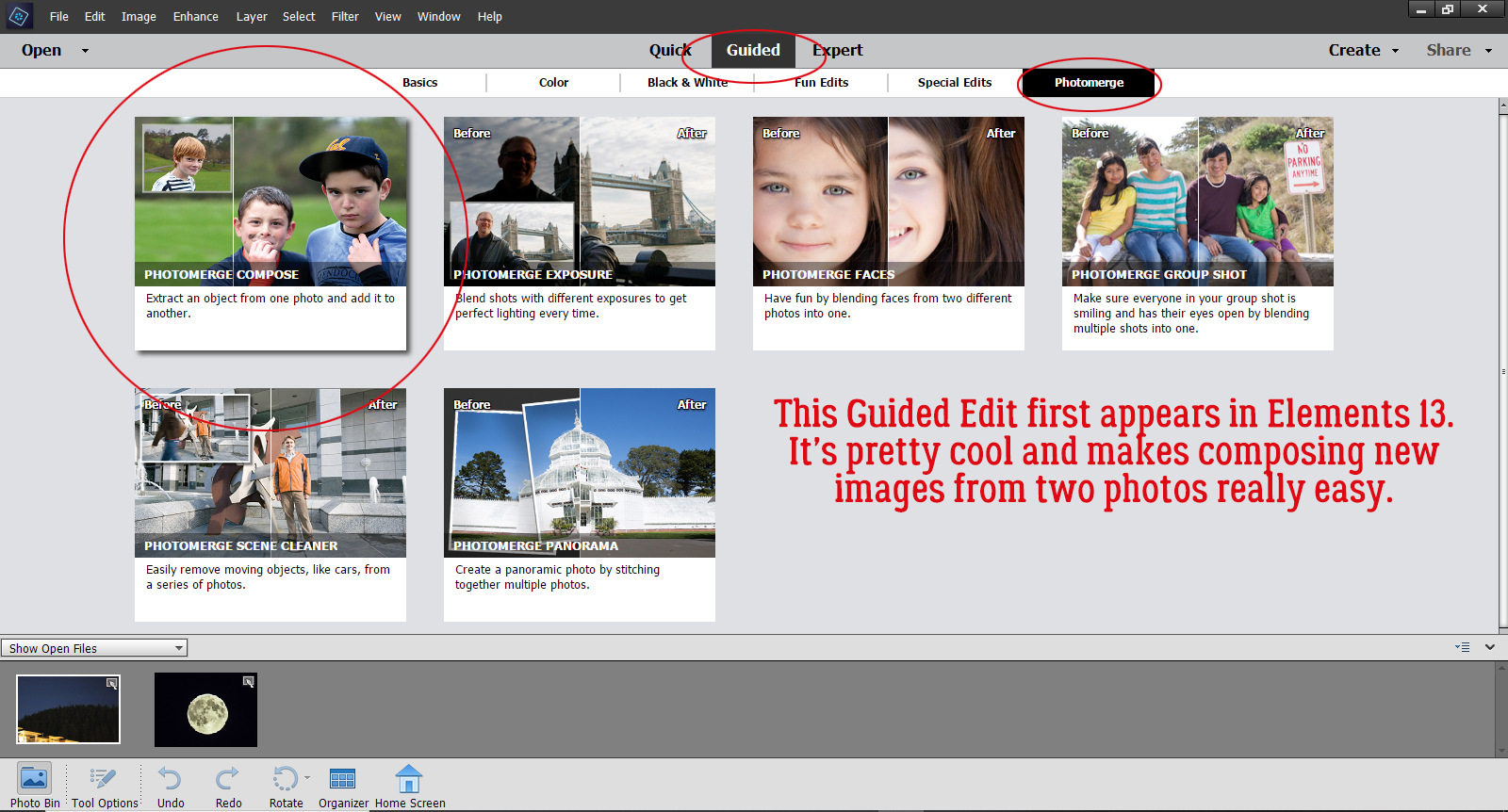
Task: Click the photo bin vertical scrollbar
Action: (1502, 709)
